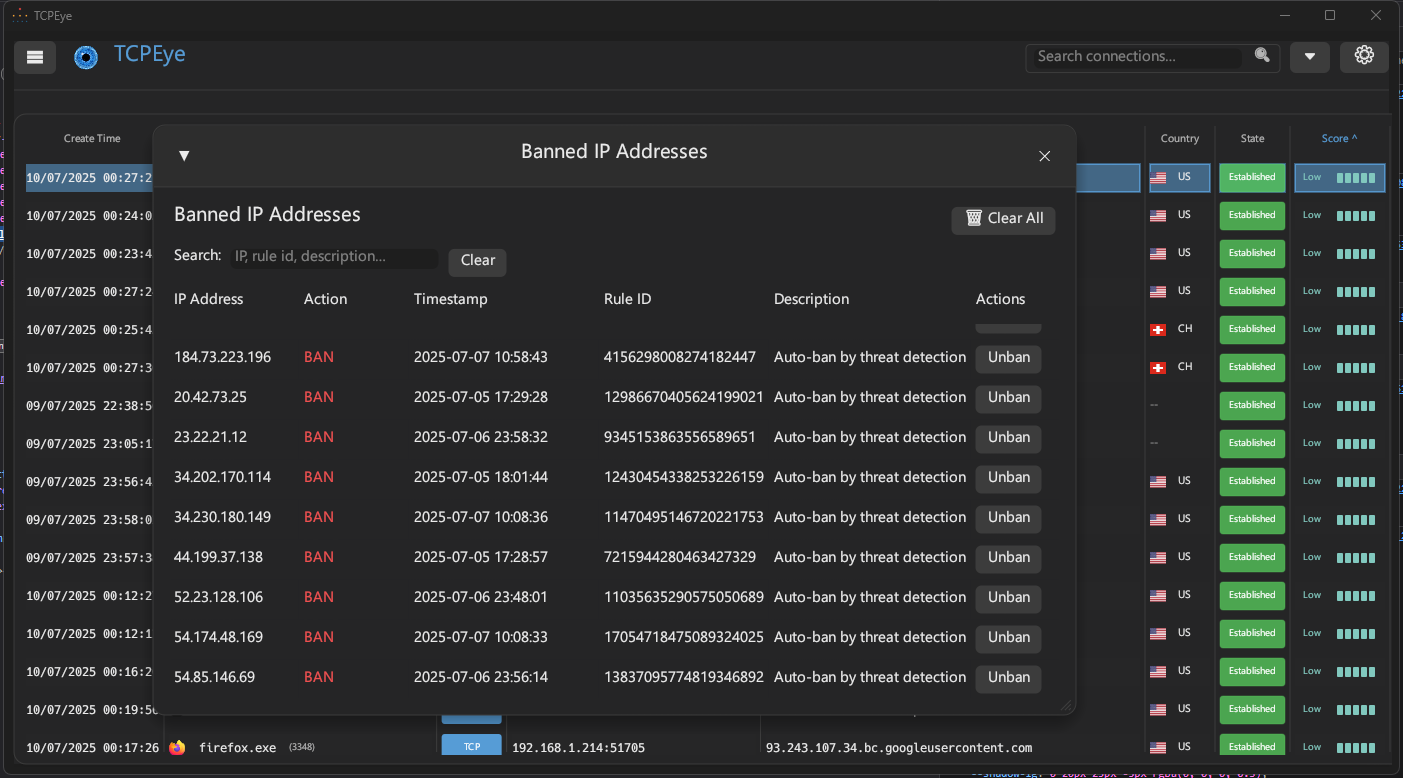This screenshot has width=1403, height=778.
Task: Click the TCPEye eye logo
Action: pyautogui.click(x=86, y=57)
